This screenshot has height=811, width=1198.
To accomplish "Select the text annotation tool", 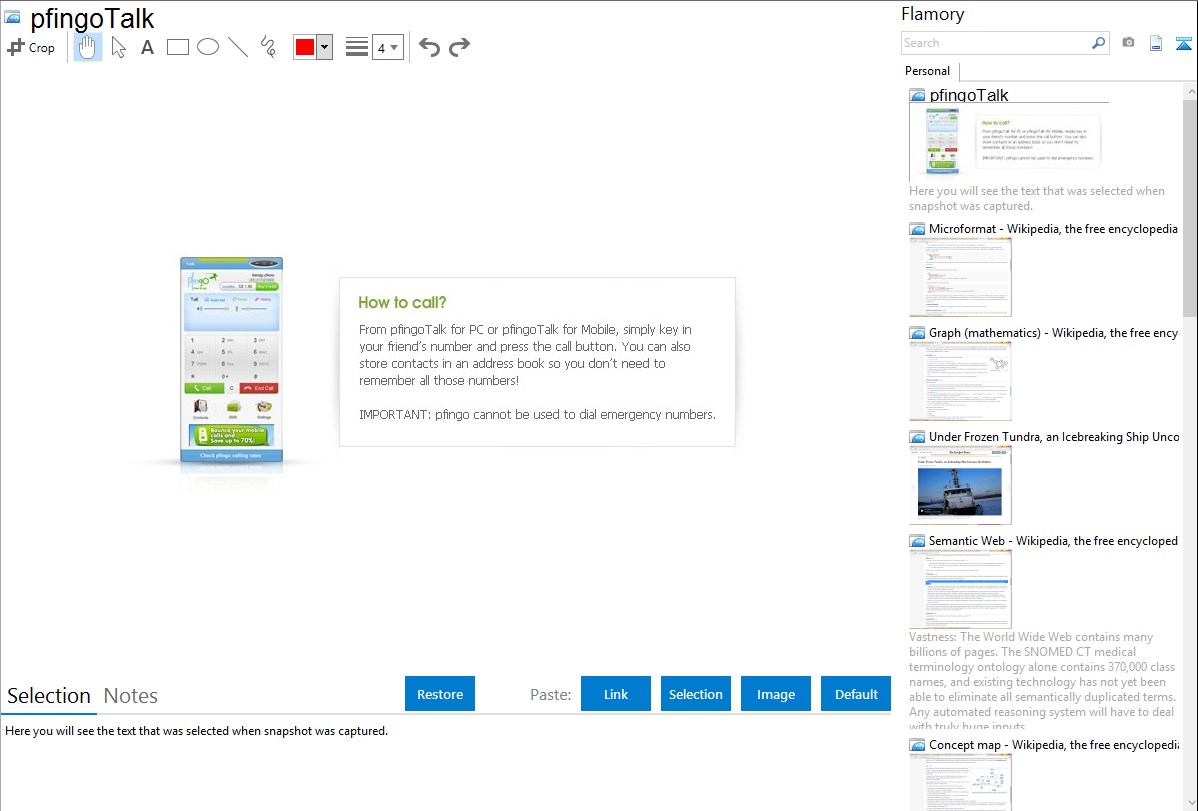I will (x=147, y=47).
